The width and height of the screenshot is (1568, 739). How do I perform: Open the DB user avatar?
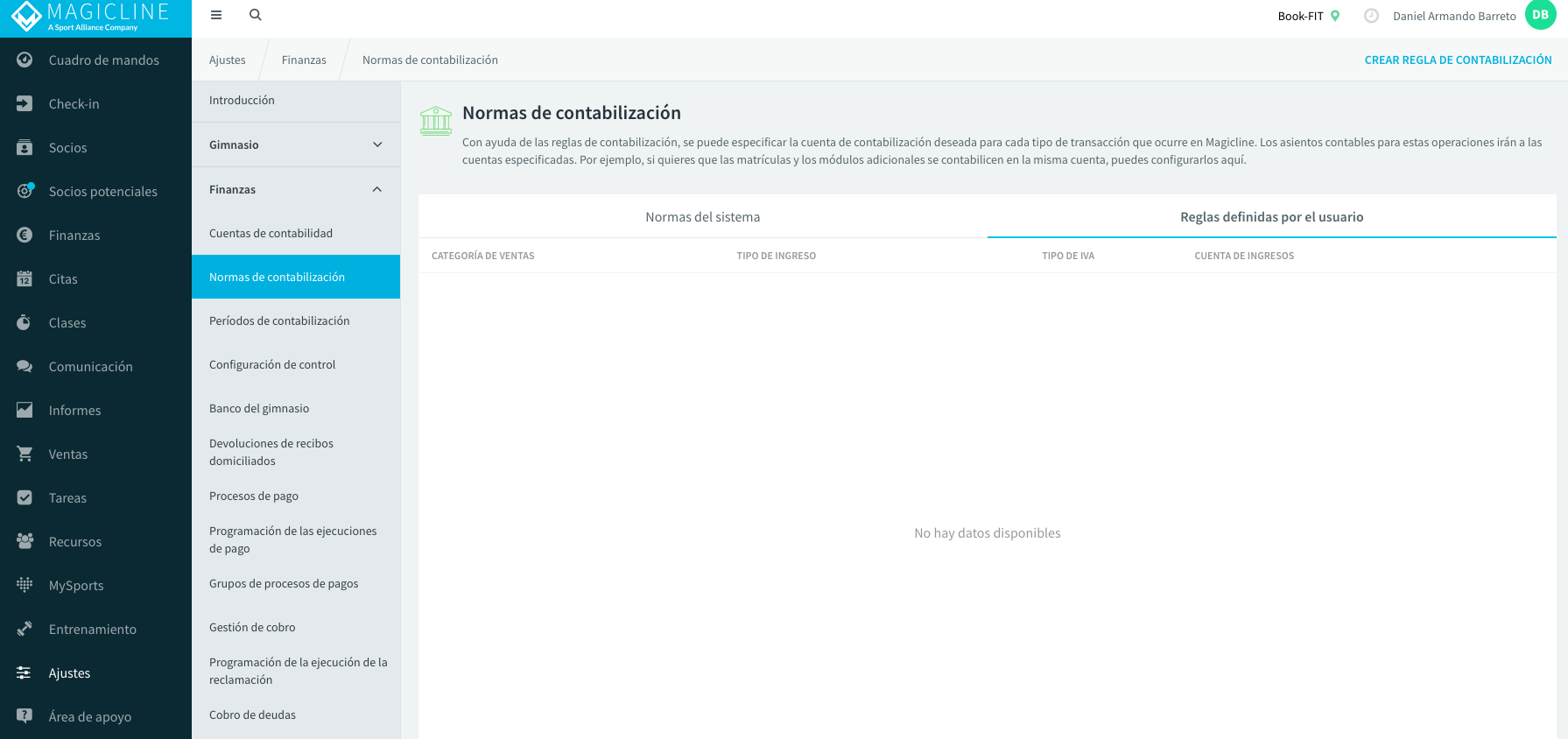tap(1541, 15)
